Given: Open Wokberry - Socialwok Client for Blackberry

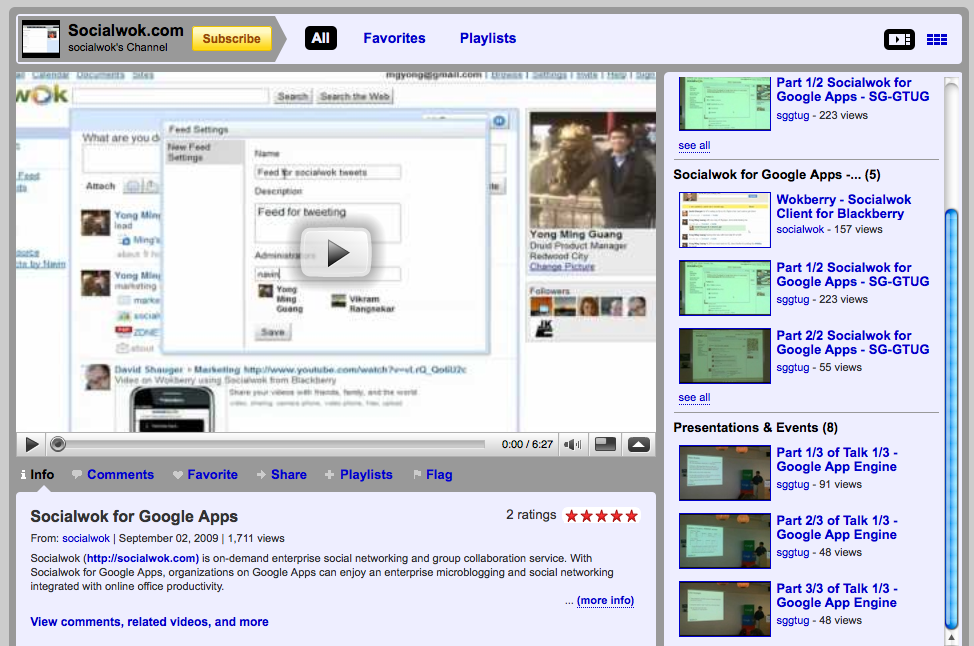Looking at the screenshot, I should (844, 206).
